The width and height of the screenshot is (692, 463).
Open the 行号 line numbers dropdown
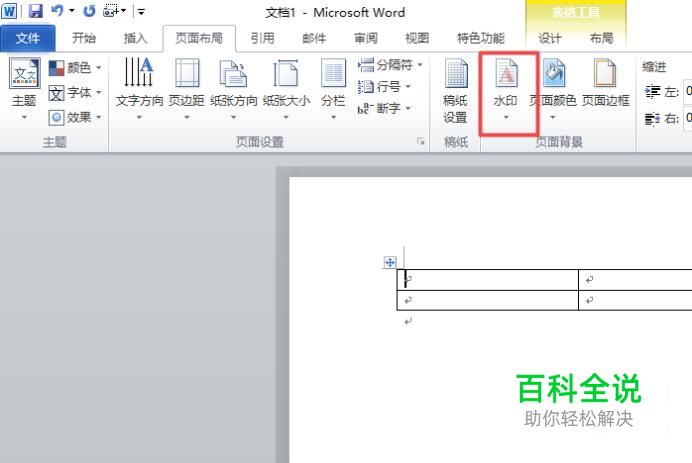click(x=384, y=87)
